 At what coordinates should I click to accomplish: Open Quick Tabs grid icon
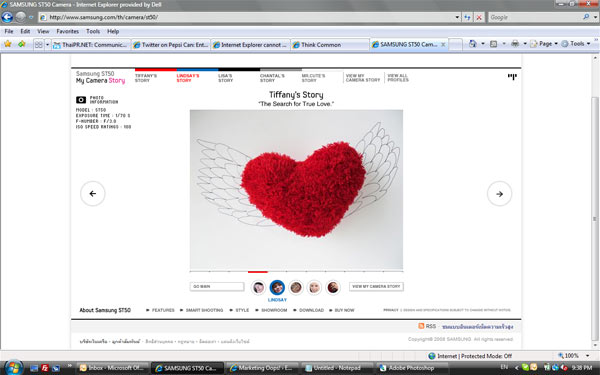(39, 45)
